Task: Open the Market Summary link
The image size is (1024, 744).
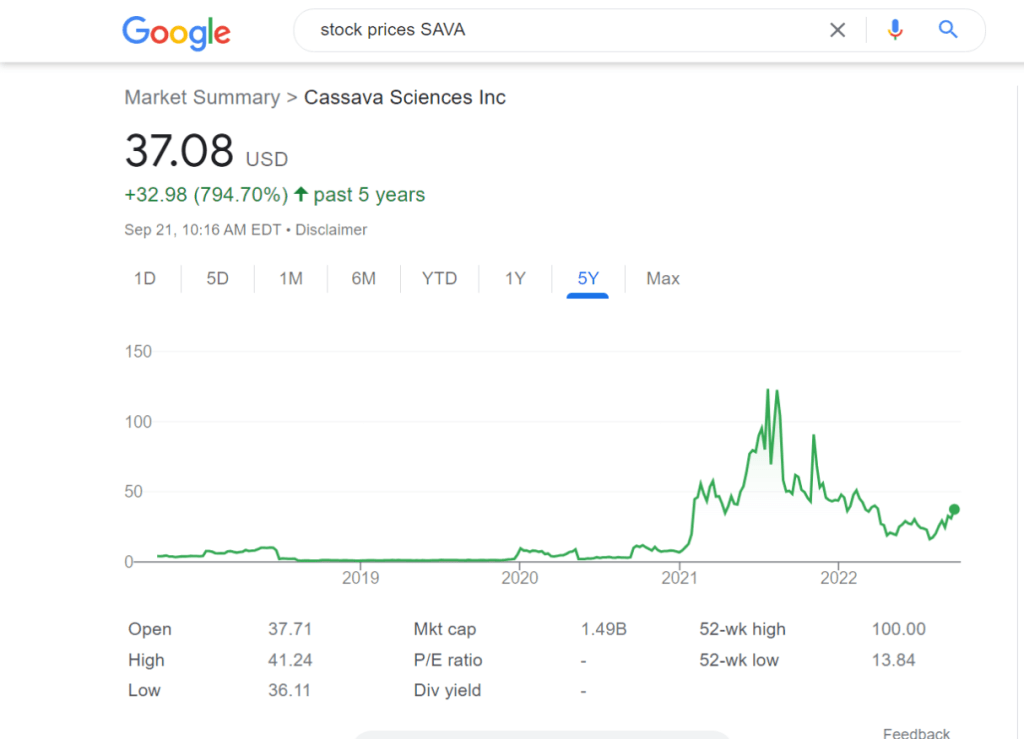Action: 202,97
